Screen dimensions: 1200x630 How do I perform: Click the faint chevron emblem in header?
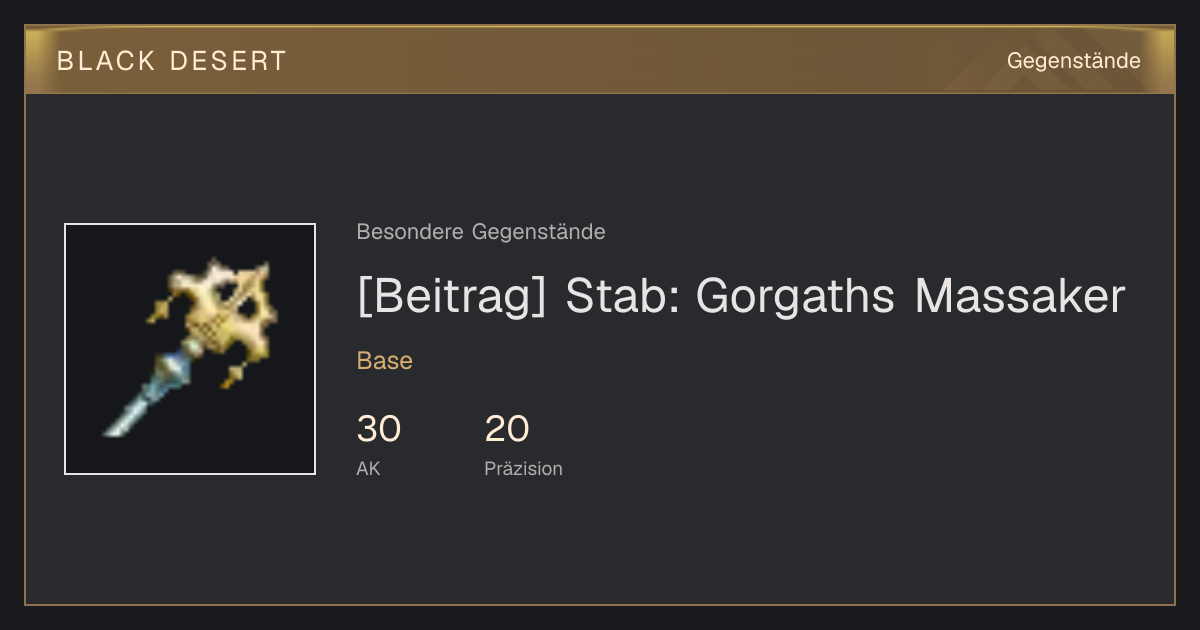[1030, 60]
